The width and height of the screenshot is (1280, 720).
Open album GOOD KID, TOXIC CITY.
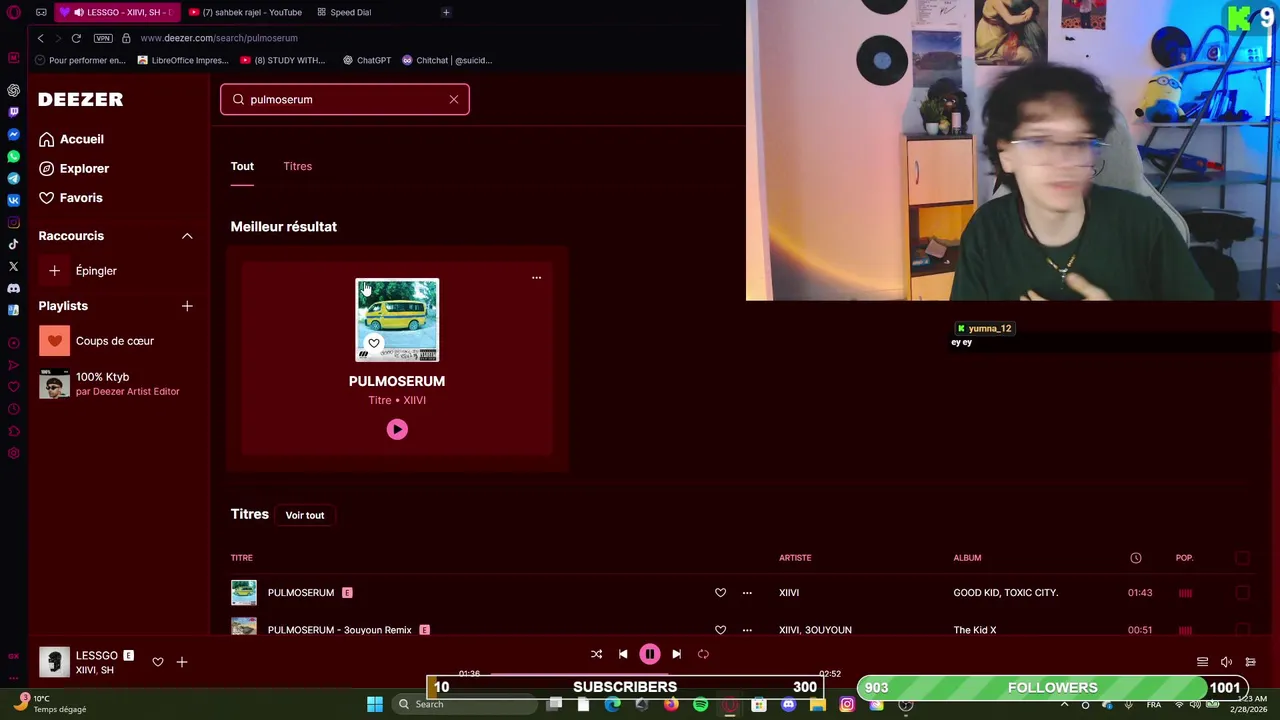point(1005,593)
